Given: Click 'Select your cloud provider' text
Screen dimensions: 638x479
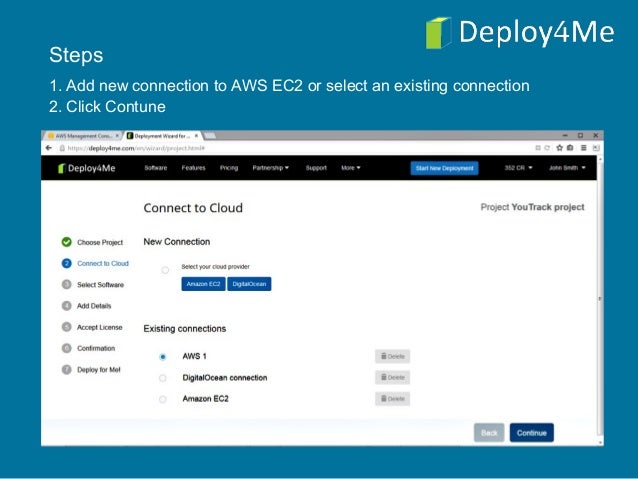Looking at the screenshot, I should 215,267.
